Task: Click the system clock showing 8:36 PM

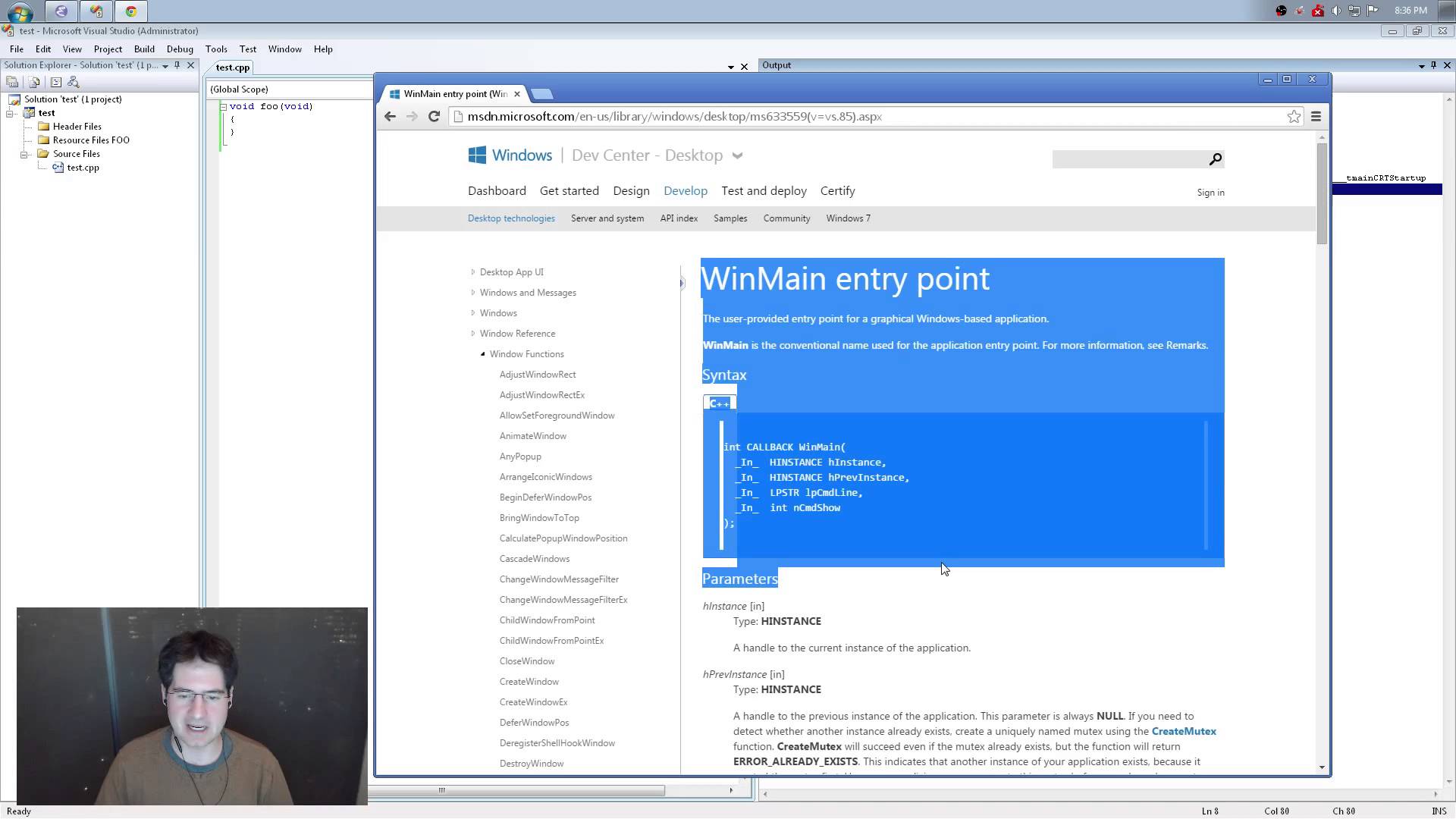Action: coord(1410,11)
